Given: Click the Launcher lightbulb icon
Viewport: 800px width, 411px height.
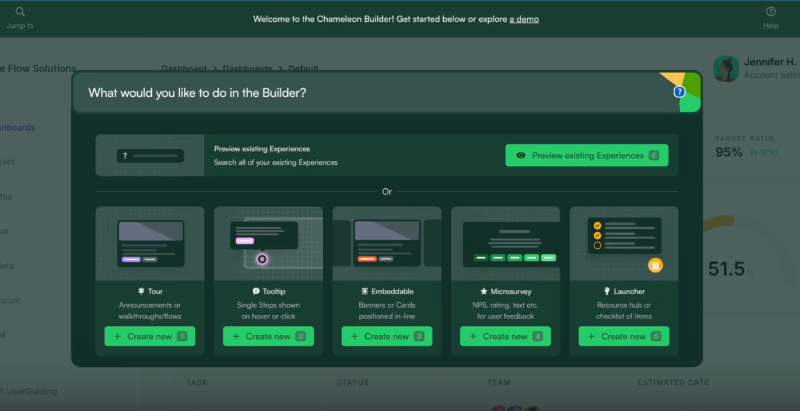Looking at the screenshot, I should pos(607,291).
